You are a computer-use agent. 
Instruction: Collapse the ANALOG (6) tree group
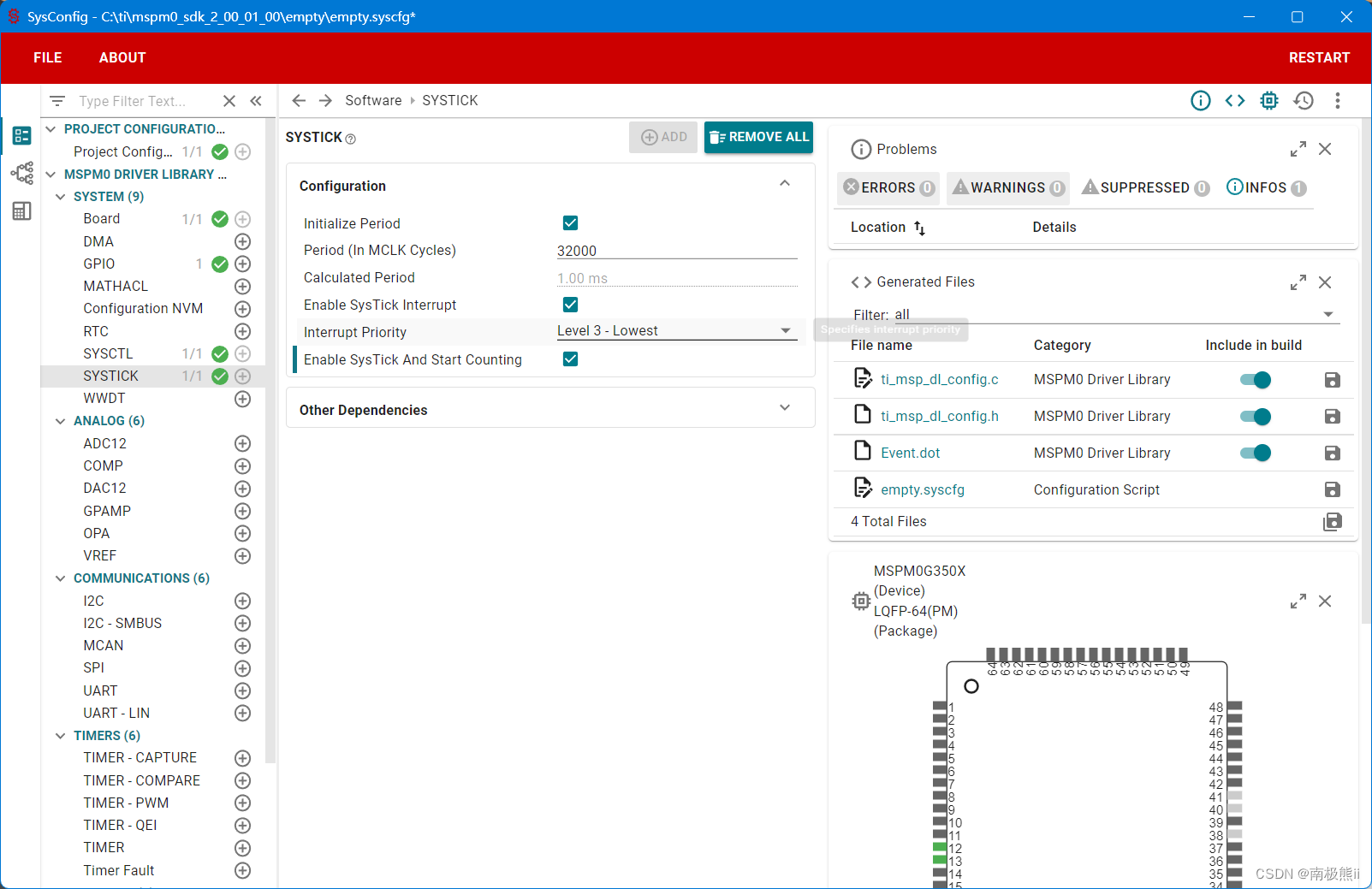click(60, 421)
